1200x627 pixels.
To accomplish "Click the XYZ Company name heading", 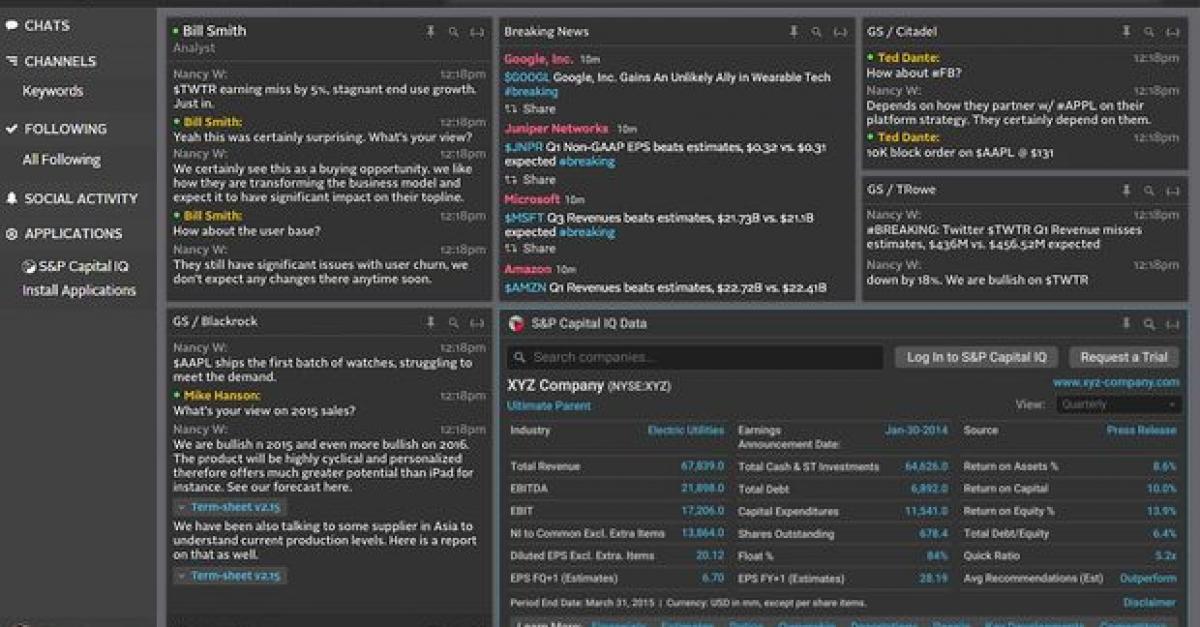I will [x=555, y=385].
